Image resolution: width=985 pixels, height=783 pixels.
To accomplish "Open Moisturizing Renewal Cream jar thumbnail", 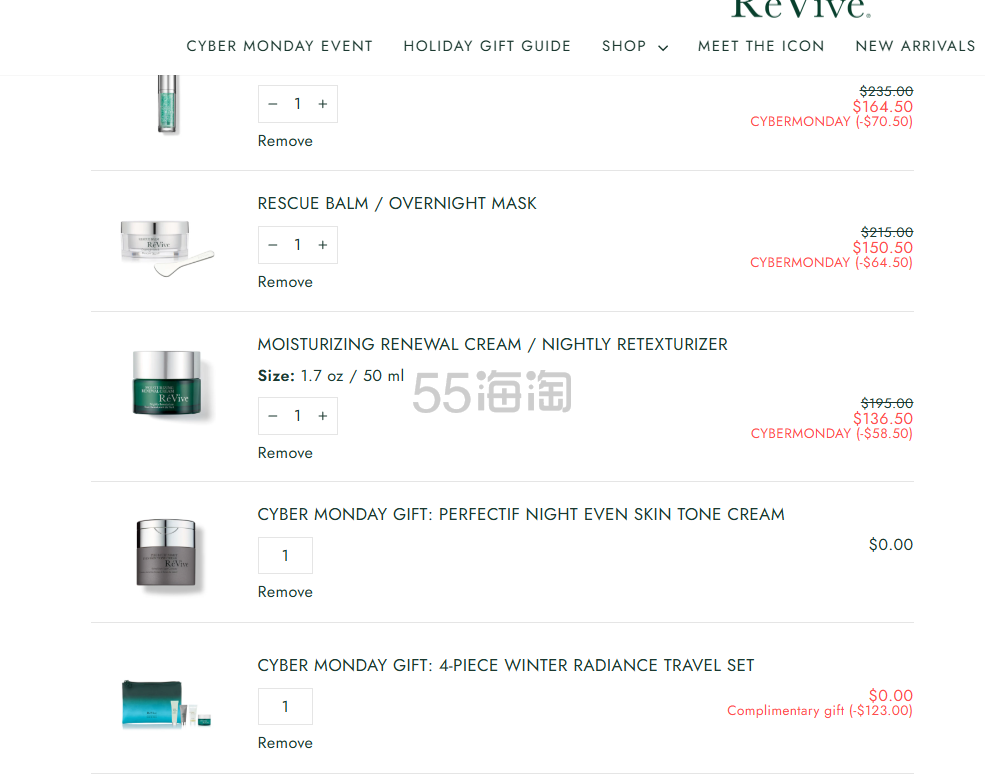I will (167, 383).
